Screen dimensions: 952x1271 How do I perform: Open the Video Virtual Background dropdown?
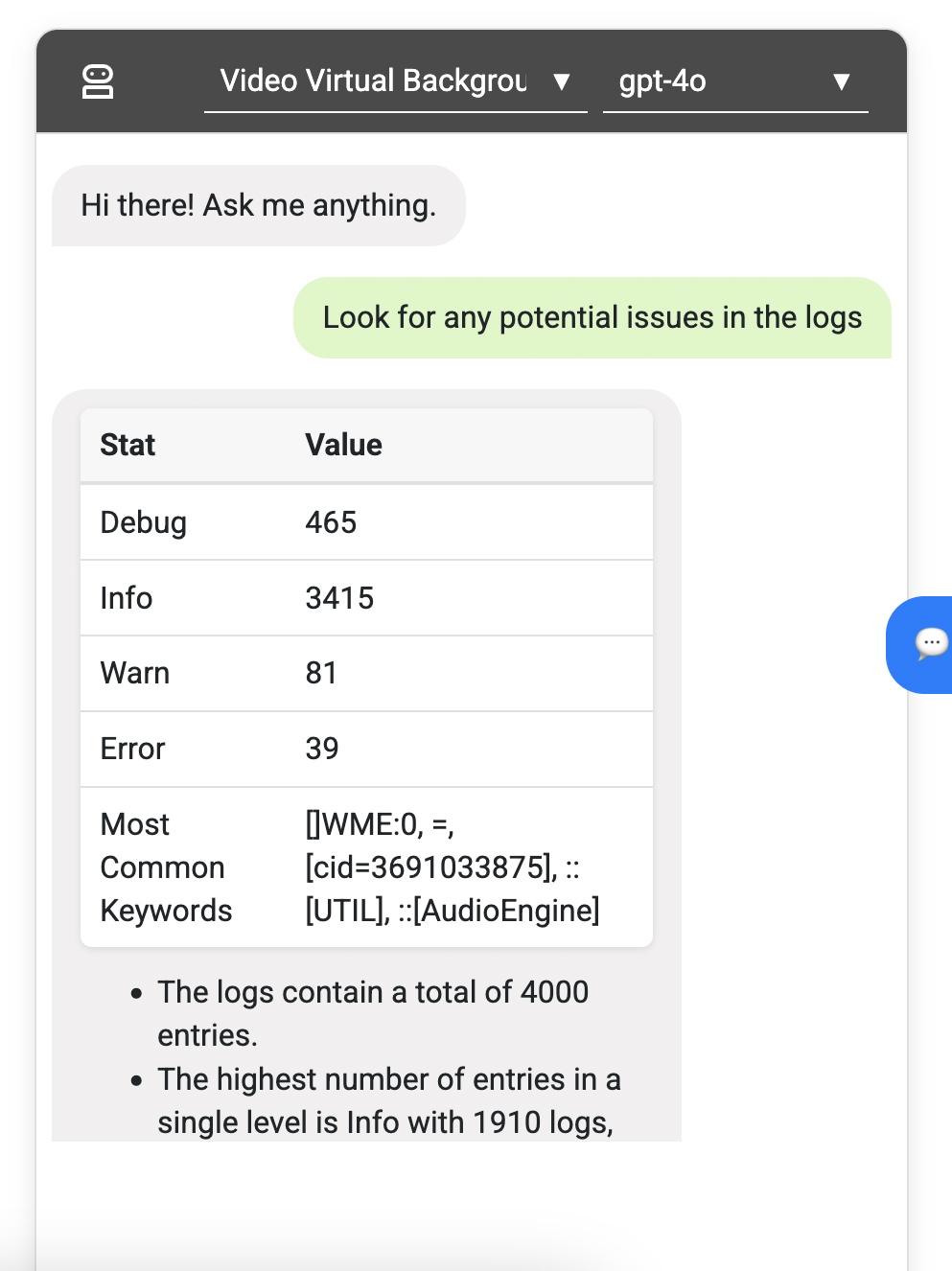pos(395,82)
